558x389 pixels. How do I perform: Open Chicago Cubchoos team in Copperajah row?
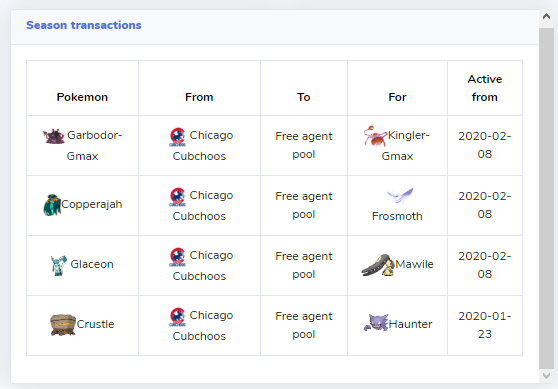(x=199, y=205)
